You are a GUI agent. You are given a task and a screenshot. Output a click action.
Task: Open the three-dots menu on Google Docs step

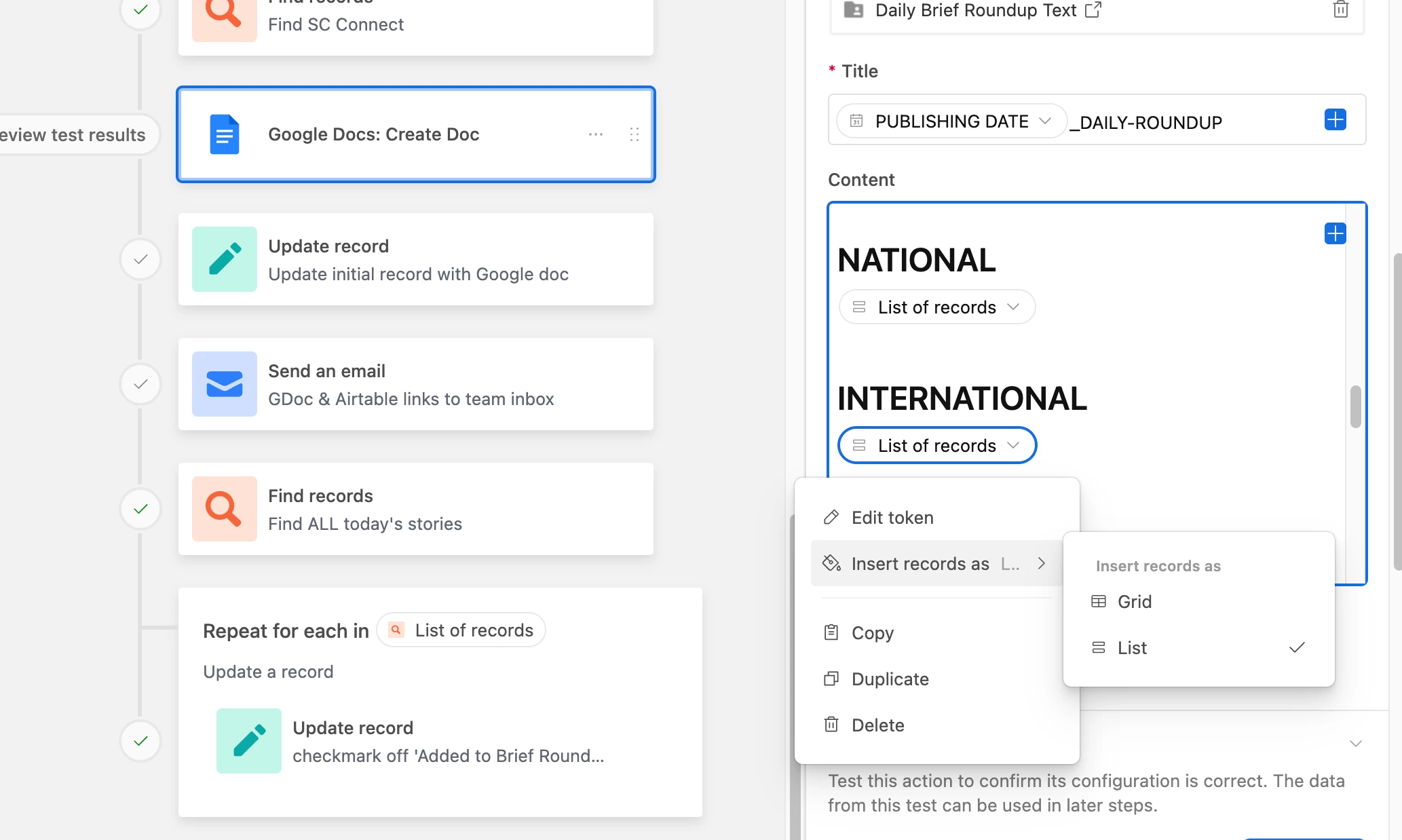pos(596,134)
